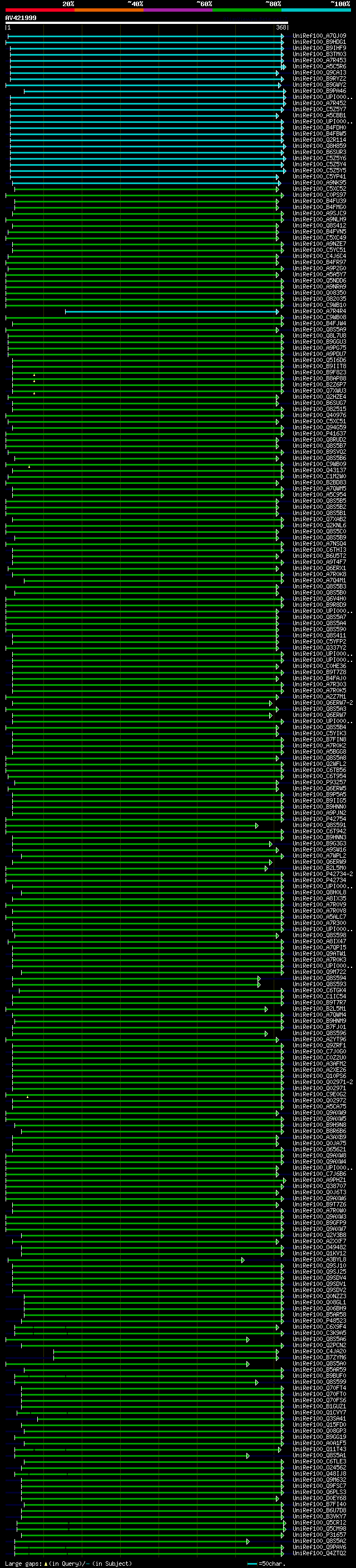The image size is (356, 1568).
Task: Click label UniRef100_C7J0G0
Action: tap(319, 1052)
